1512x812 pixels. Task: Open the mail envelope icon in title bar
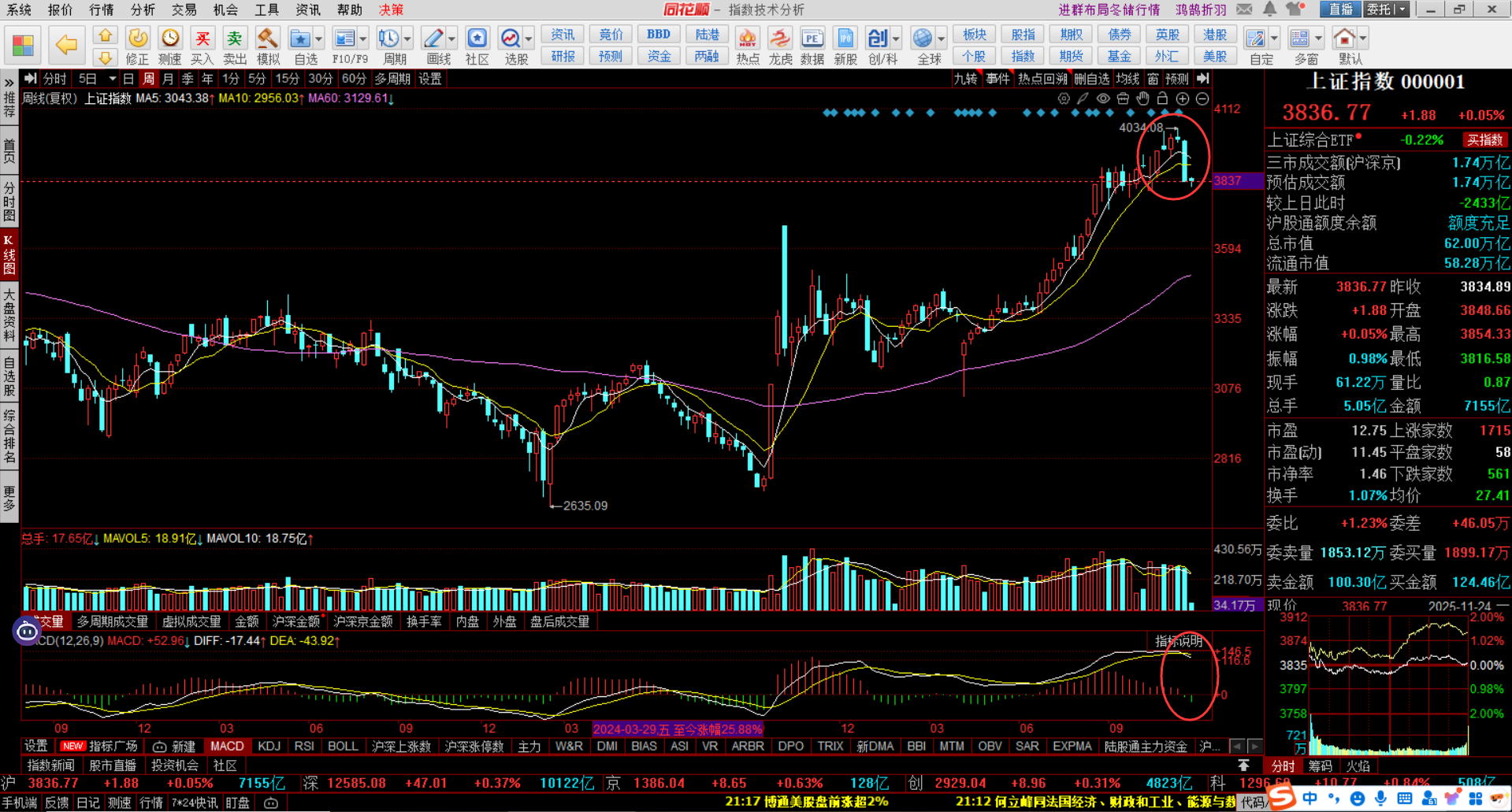click(x=1244, y=9)
